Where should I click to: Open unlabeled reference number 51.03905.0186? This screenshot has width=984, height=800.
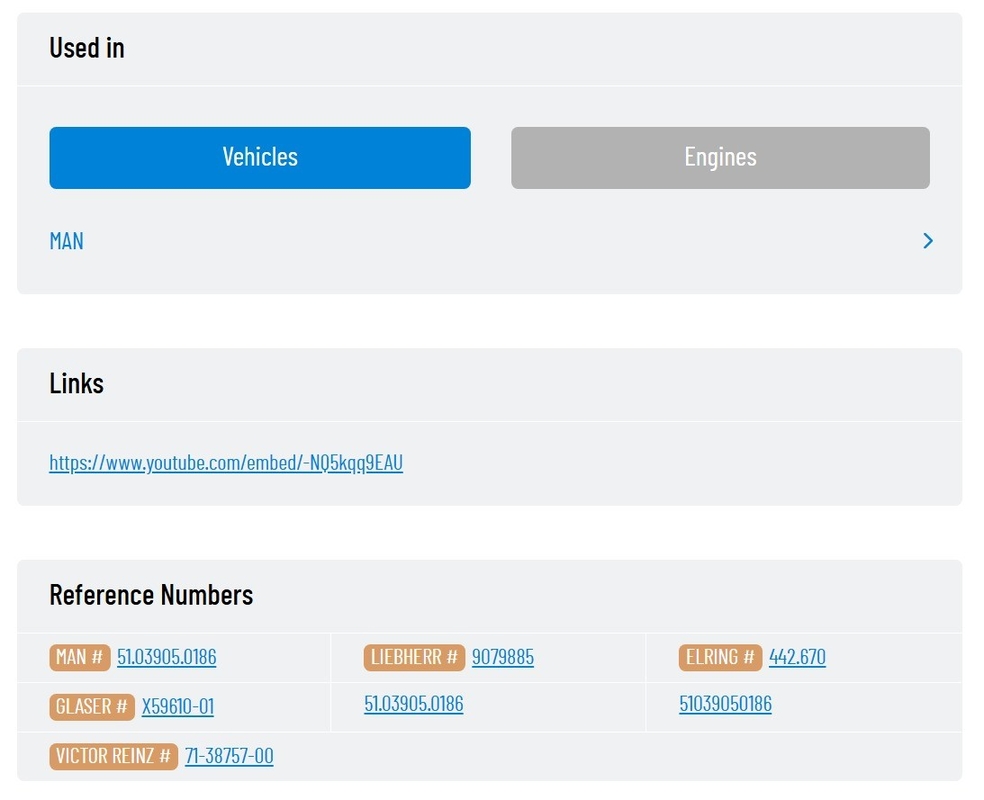click(414, 703)
